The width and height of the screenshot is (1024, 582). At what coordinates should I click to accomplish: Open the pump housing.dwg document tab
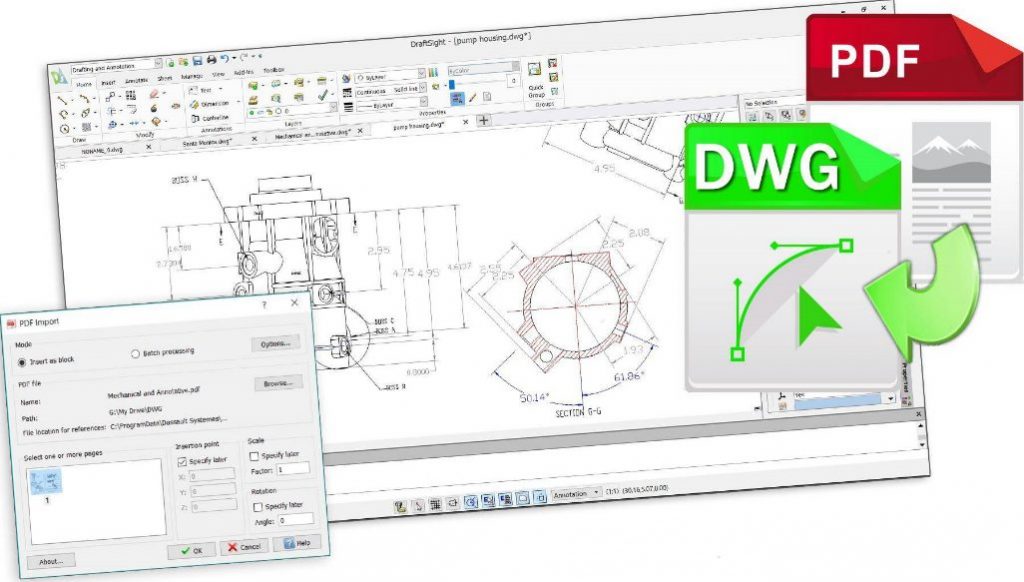(x=419, y=126)
